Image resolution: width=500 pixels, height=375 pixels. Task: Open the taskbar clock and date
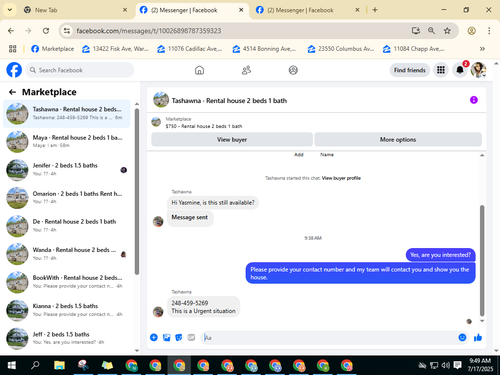(480, 365)
